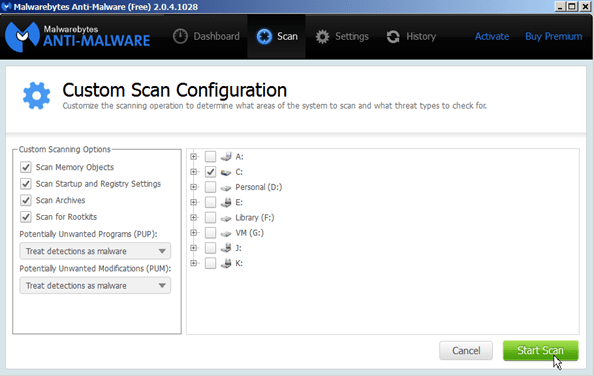Minimize the Malwarebytes window
Viewport: 594px width, 376px height.
click(560, 6)
